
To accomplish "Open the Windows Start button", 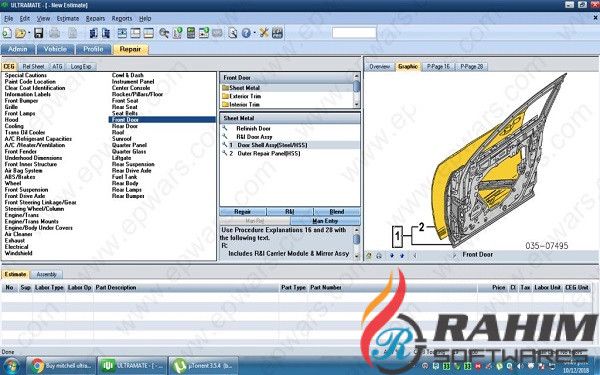I will click(x=10, y=366).
